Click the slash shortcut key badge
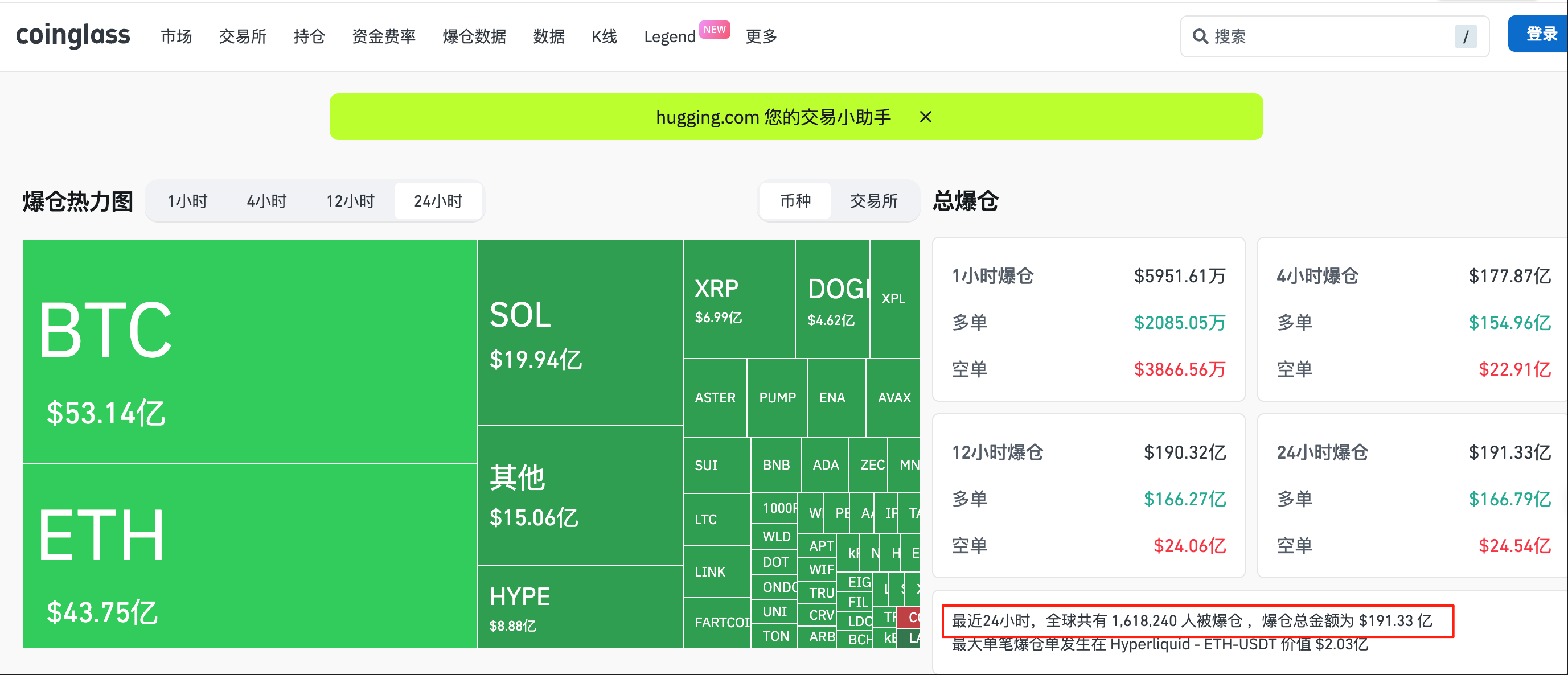The width and height of the screenshot is (1568, 675). click(x=1464, y=36)
